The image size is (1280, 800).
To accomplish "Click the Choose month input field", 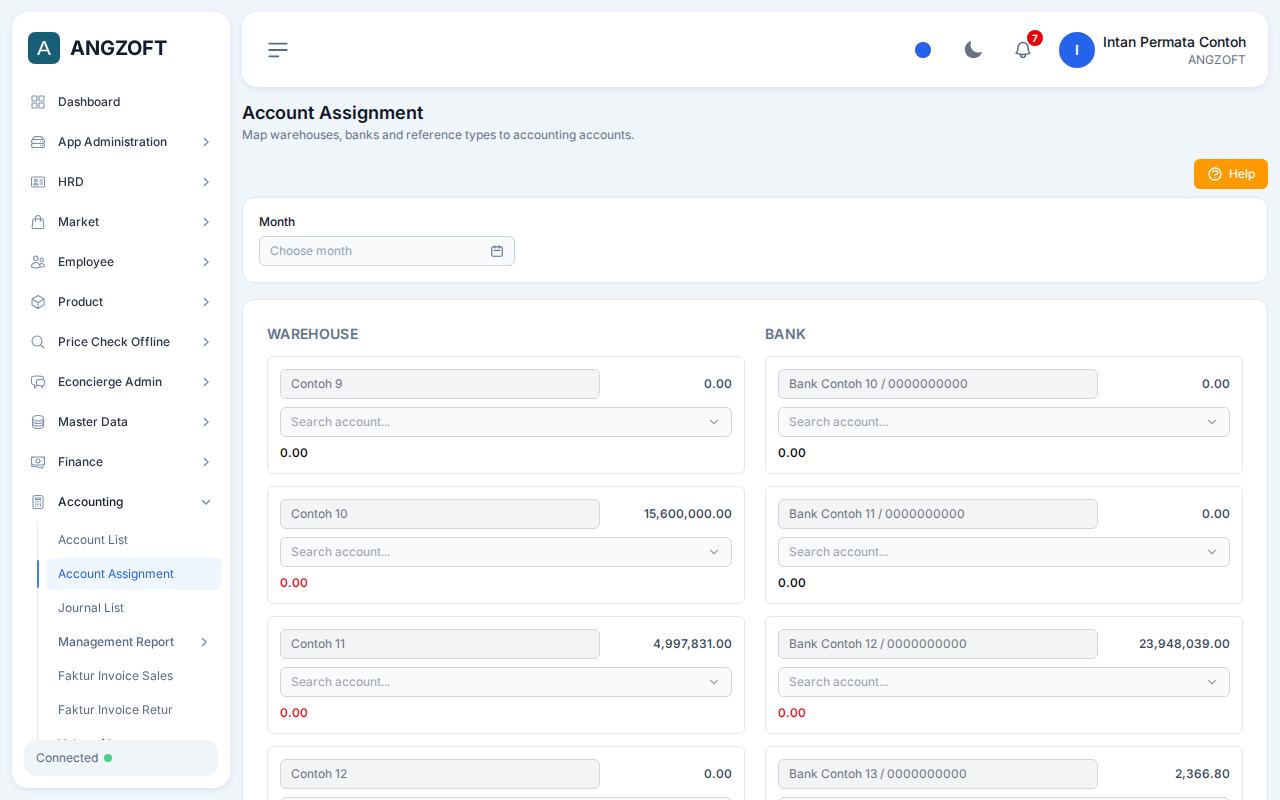I will (387, 251).
